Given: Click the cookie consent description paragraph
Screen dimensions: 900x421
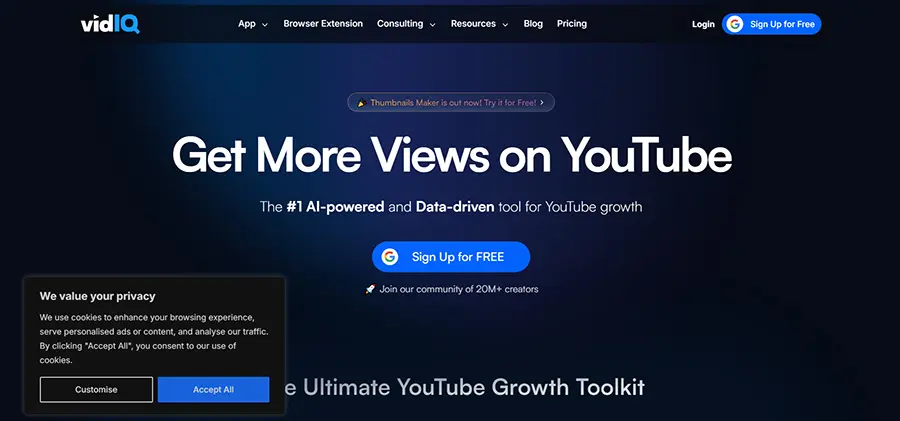Looking at the screenshot, I should pyautogui.click(x=154, y=339).
